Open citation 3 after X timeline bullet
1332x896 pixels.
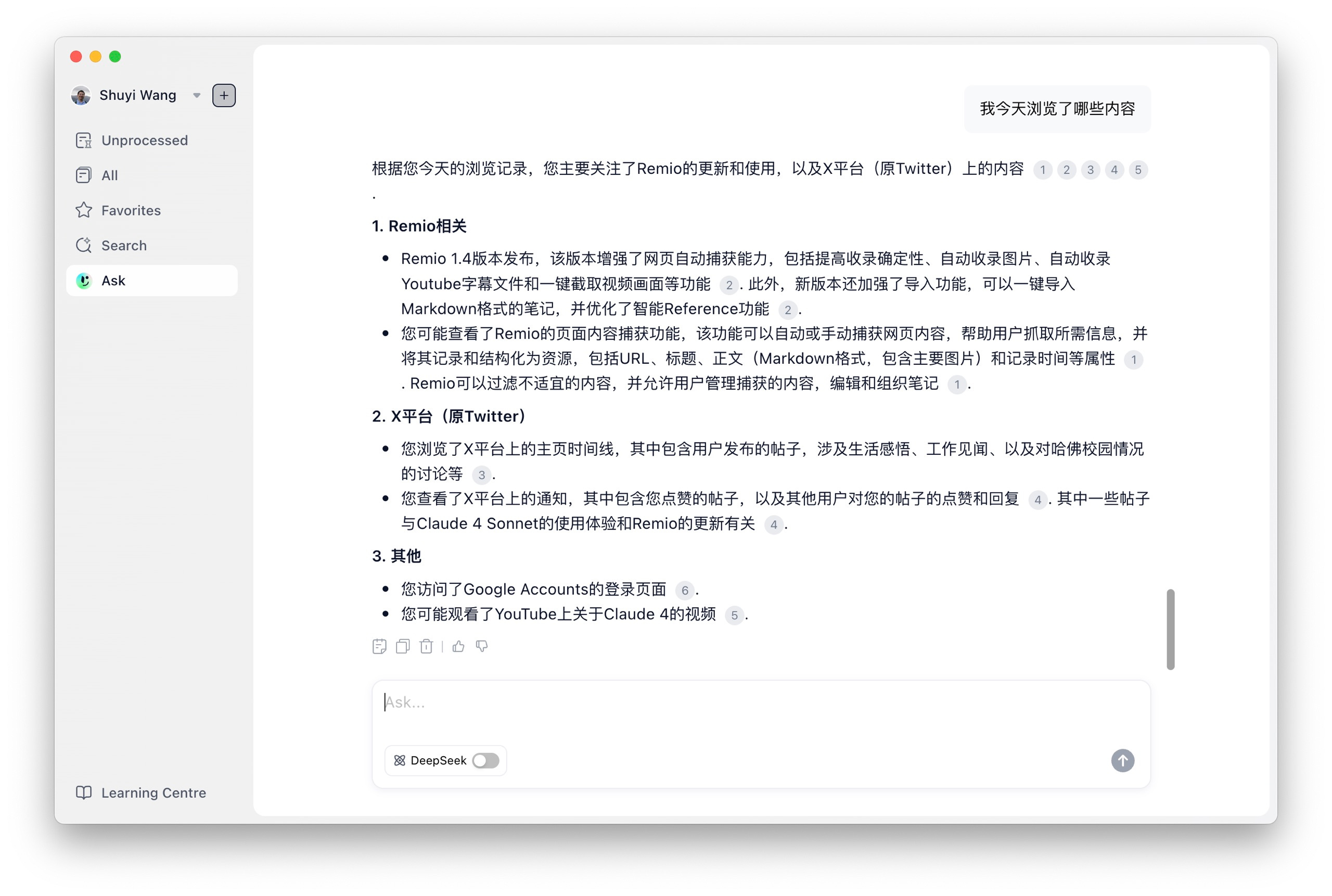(x=482, y=475)
